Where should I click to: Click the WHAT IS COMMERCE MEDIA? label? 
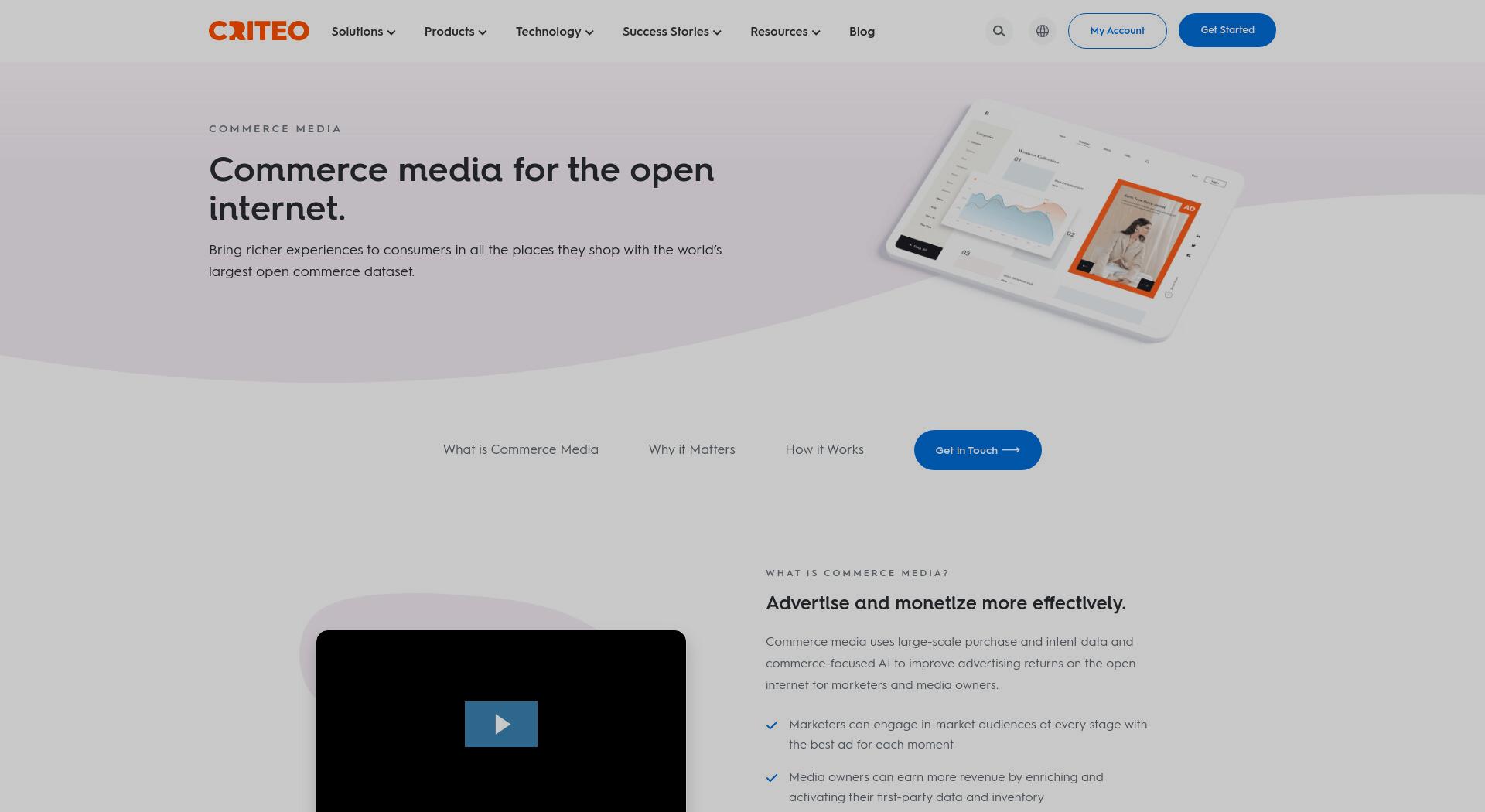tap(857, 573)
